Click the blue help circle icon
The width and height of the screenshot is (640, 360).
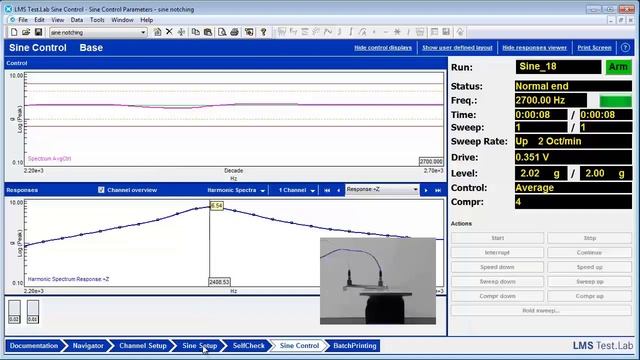[x=625, y=48]
